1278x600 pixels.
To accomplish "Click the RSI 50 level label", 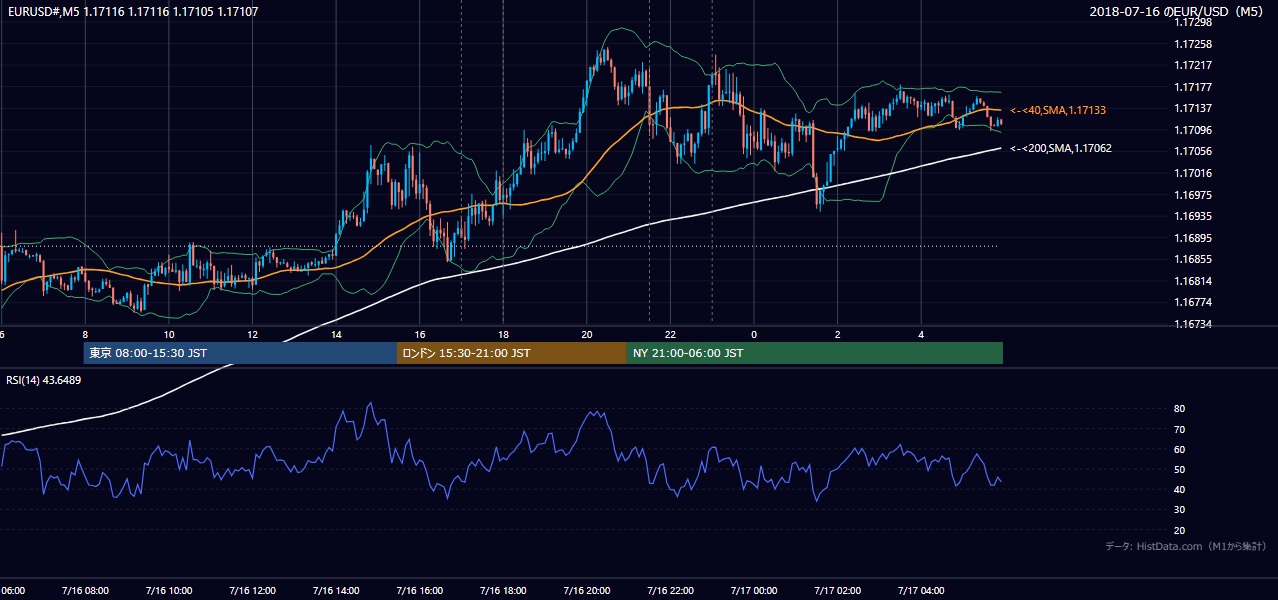I will click(x=1179, y=469).
